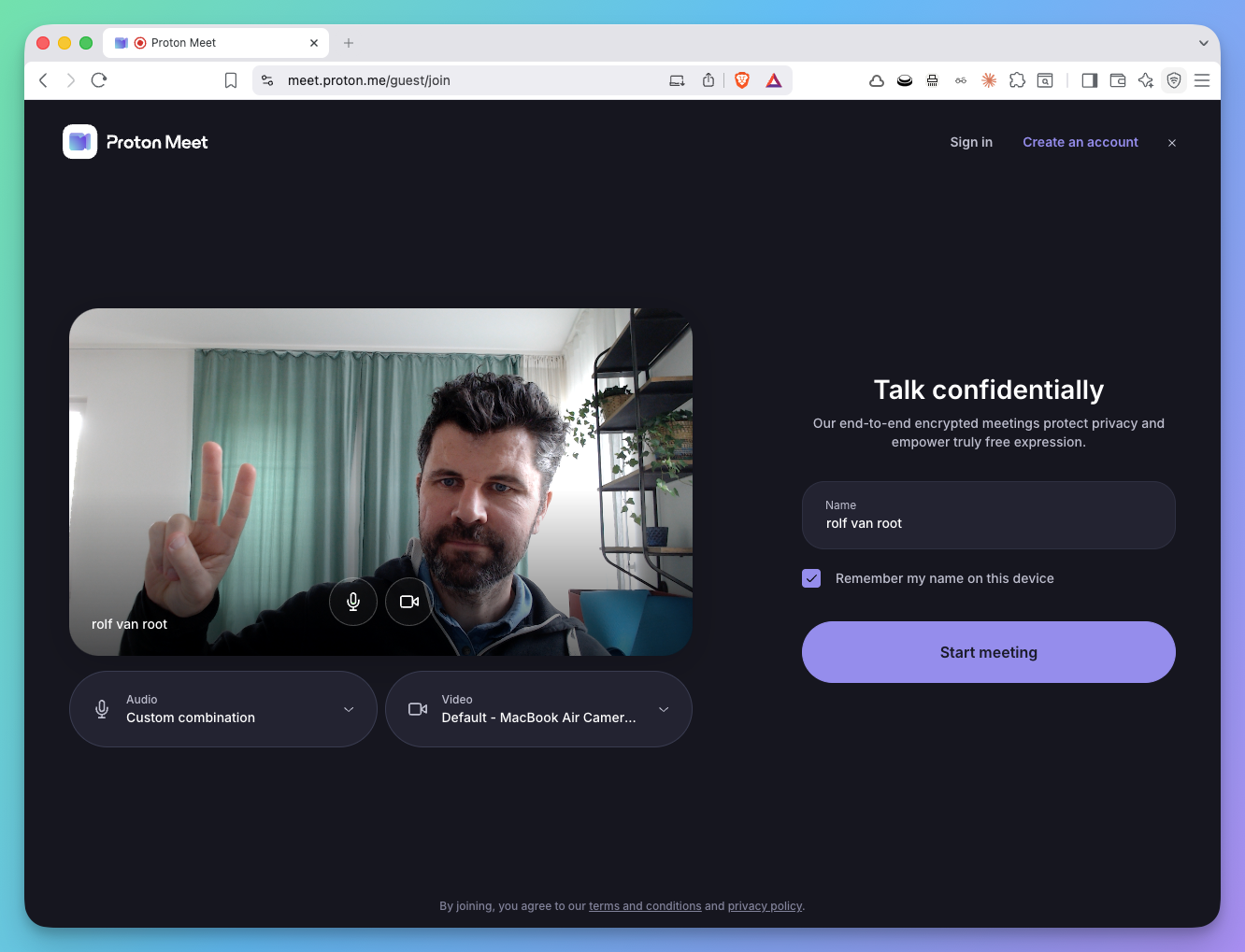Bookmark this page with bookmark icon

231,80
